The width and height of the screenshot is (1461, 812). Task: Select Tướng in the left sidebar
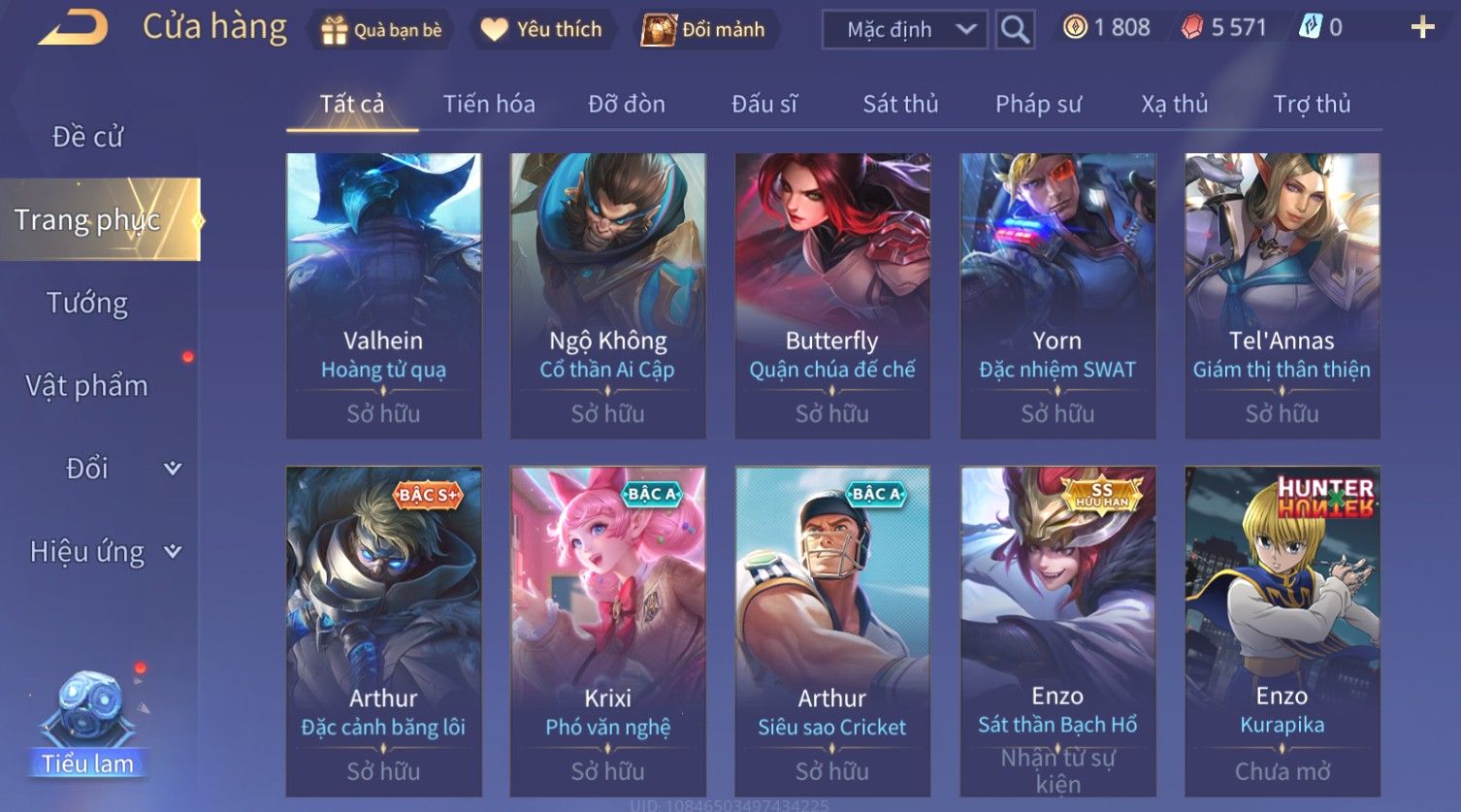[x=87, y=304]
